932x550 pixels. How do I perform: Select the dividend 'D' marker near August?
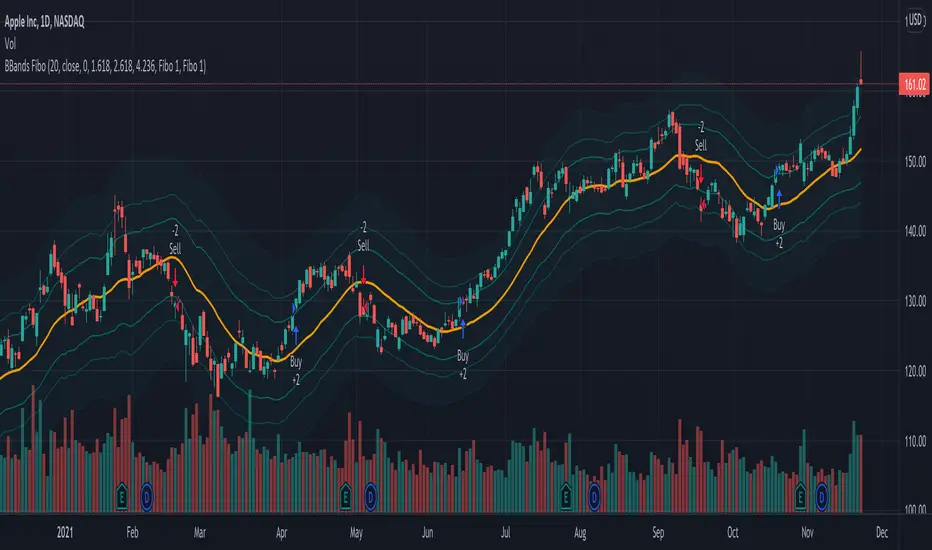pos(594,493)
